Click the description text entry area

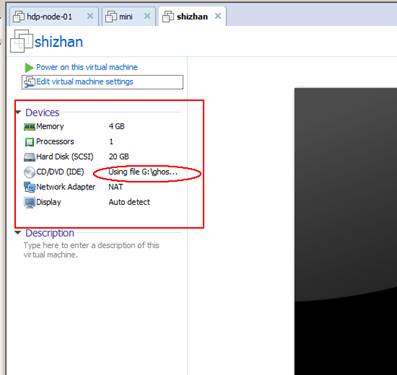point(91,250)
